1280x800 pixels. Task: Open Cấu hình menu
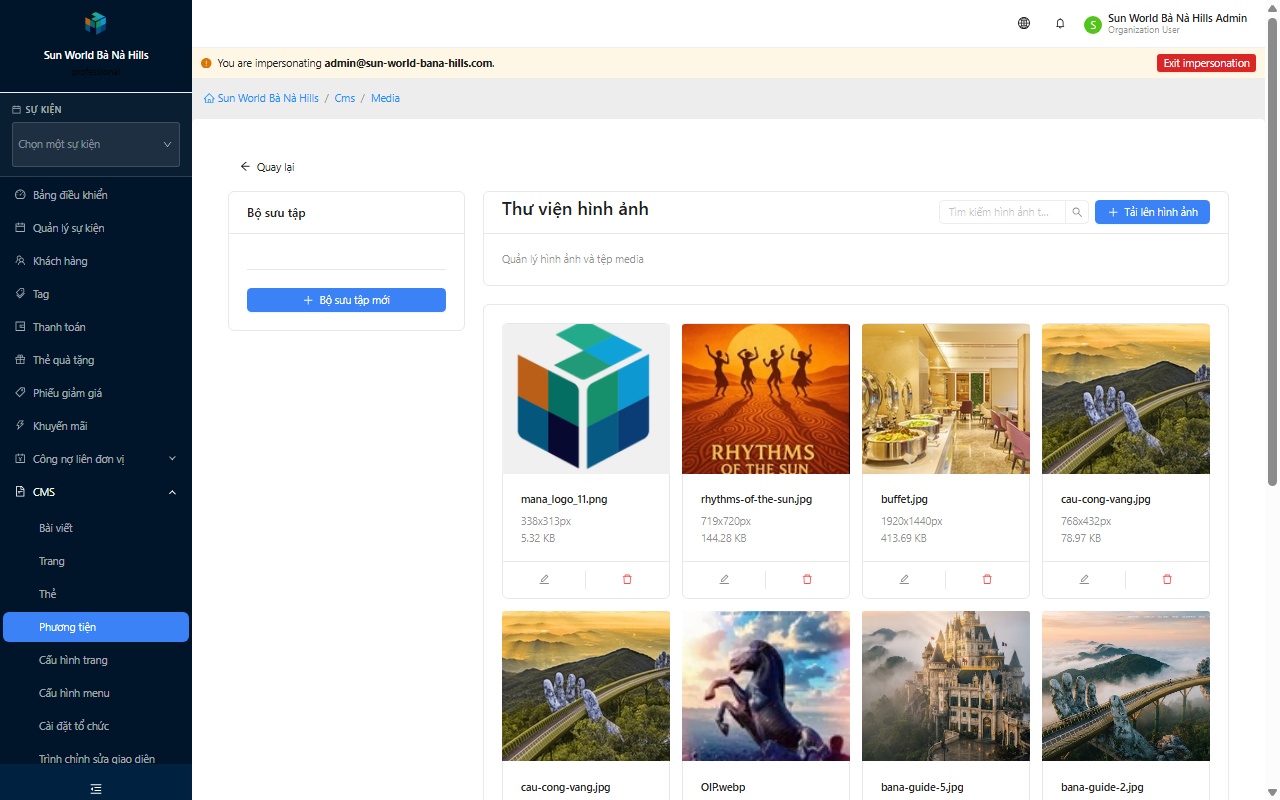tap(96, 693)
